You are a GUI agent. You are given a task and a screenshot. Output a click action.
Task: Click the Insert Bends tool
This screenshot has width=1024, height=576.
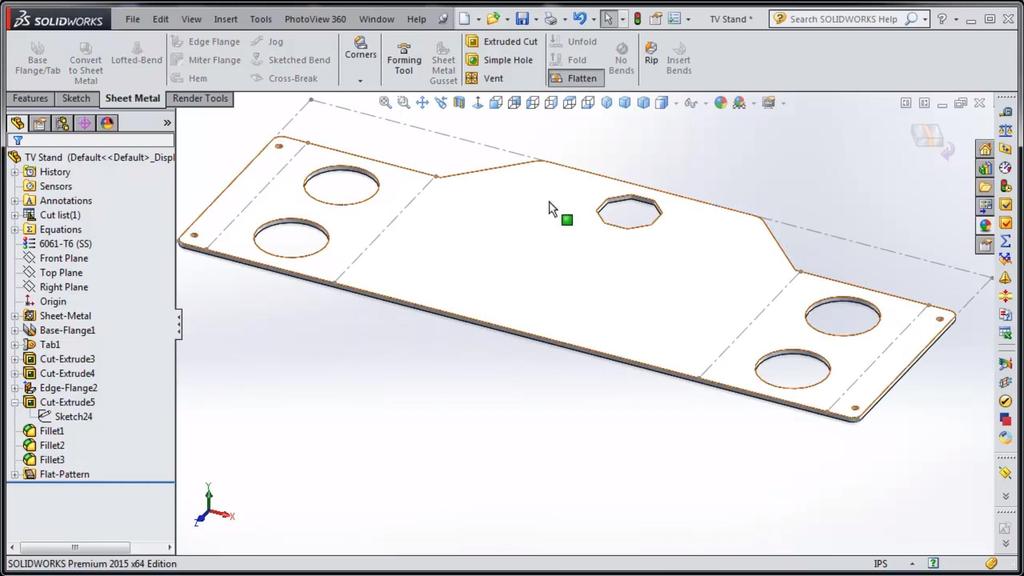click(x=679, y=59)
